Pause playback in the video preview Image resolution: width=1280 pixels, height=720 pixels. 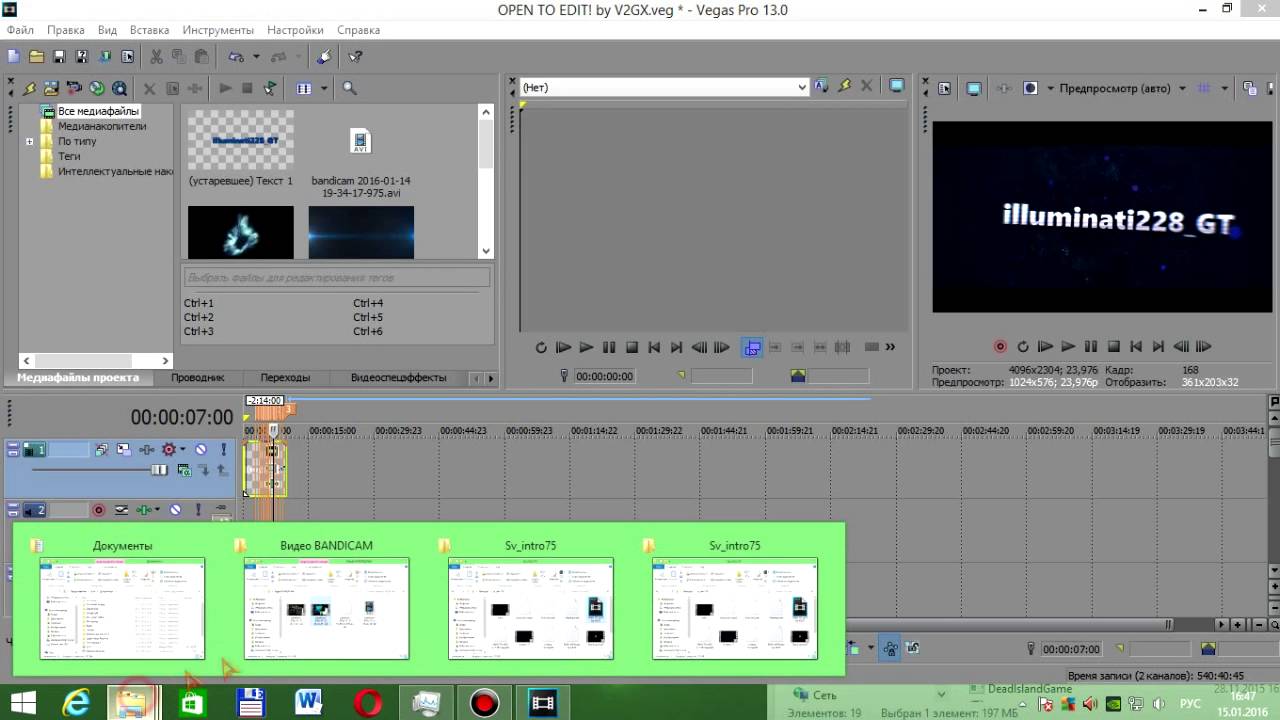coord(1091,346)
